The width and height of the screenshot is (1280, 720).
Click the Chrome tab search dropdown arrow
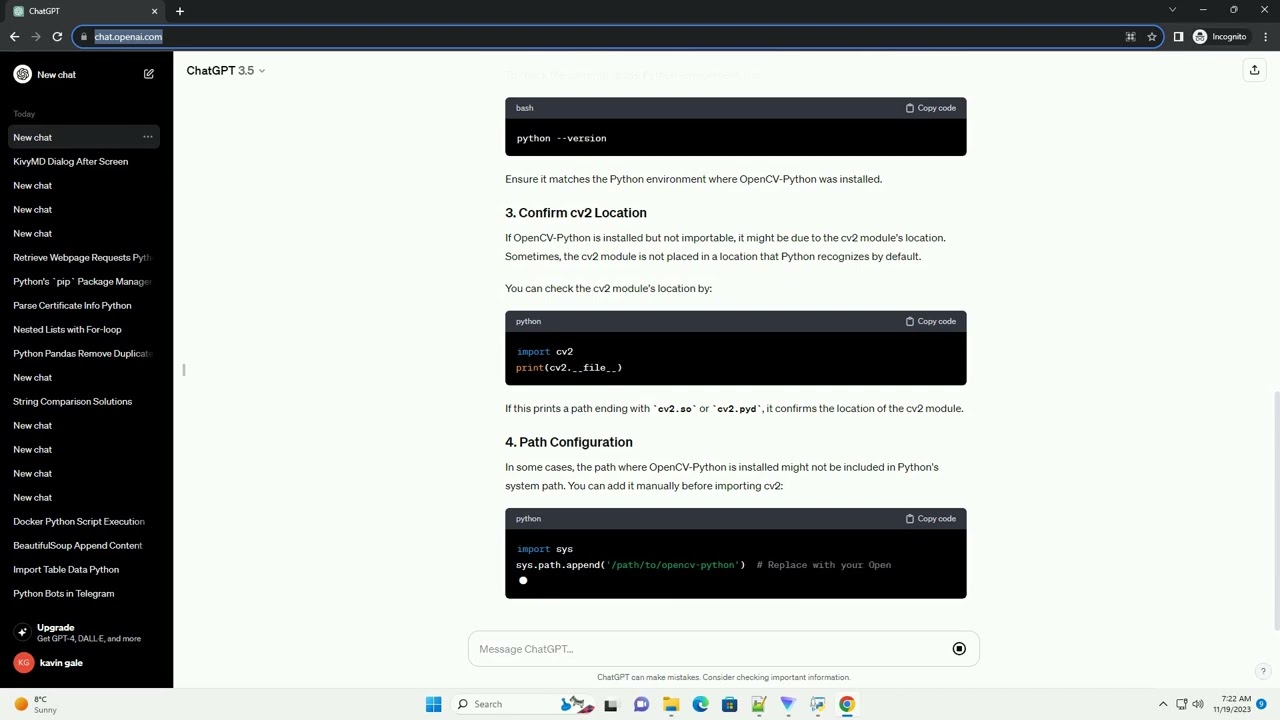[1172, 10]
